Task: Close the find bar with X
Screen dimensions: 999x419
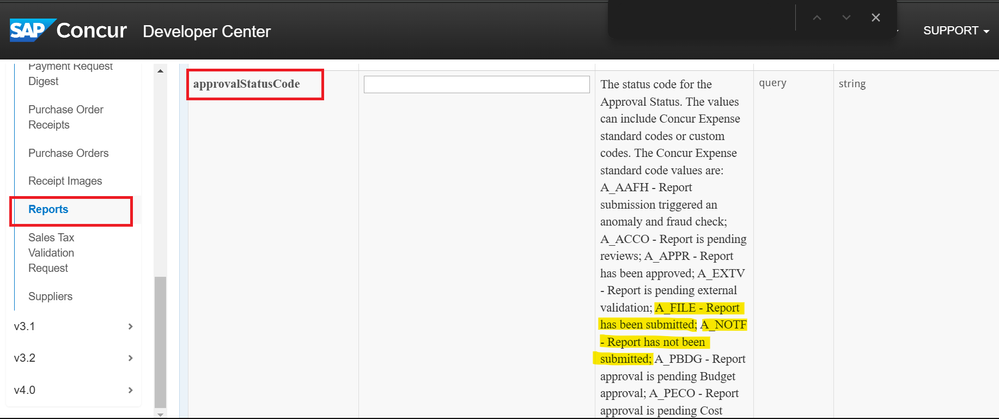Action: coord(875,17)
